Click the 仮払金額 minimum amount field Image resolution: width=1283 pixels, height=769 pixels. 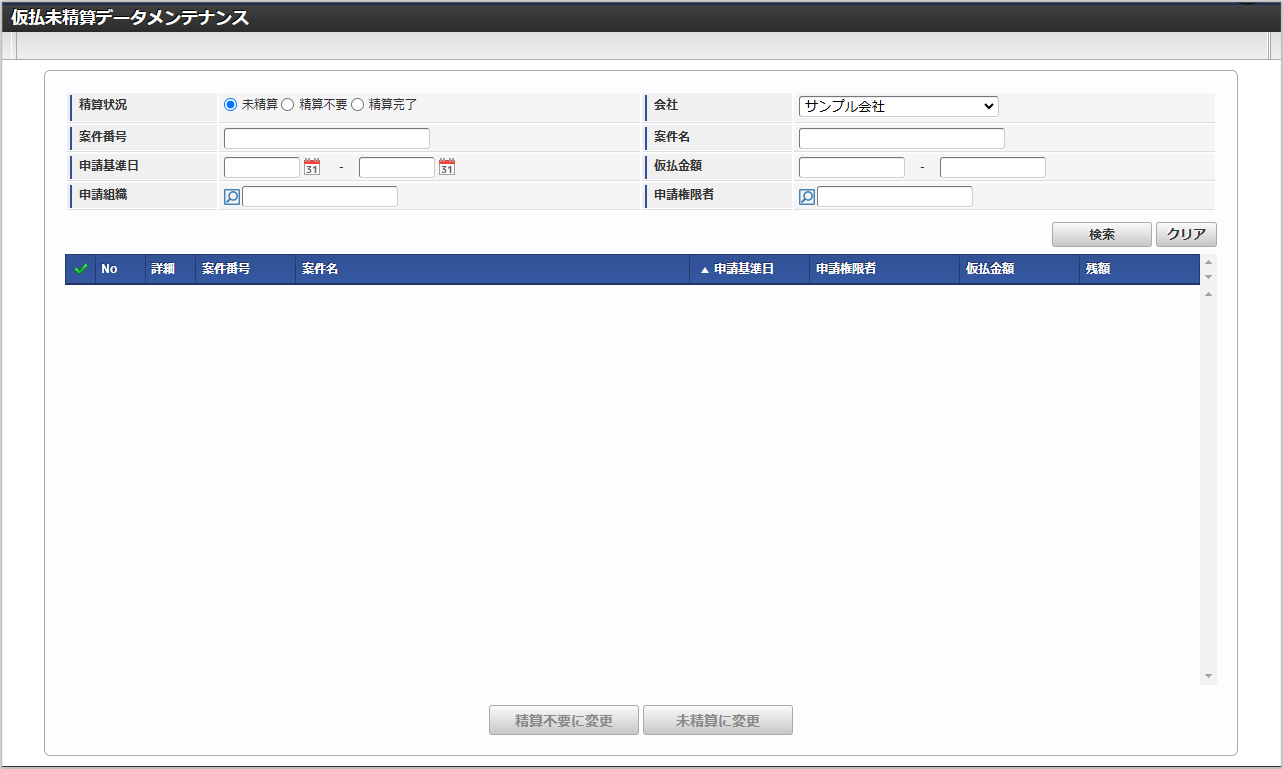pyautogui.click(x=851, y=166)
